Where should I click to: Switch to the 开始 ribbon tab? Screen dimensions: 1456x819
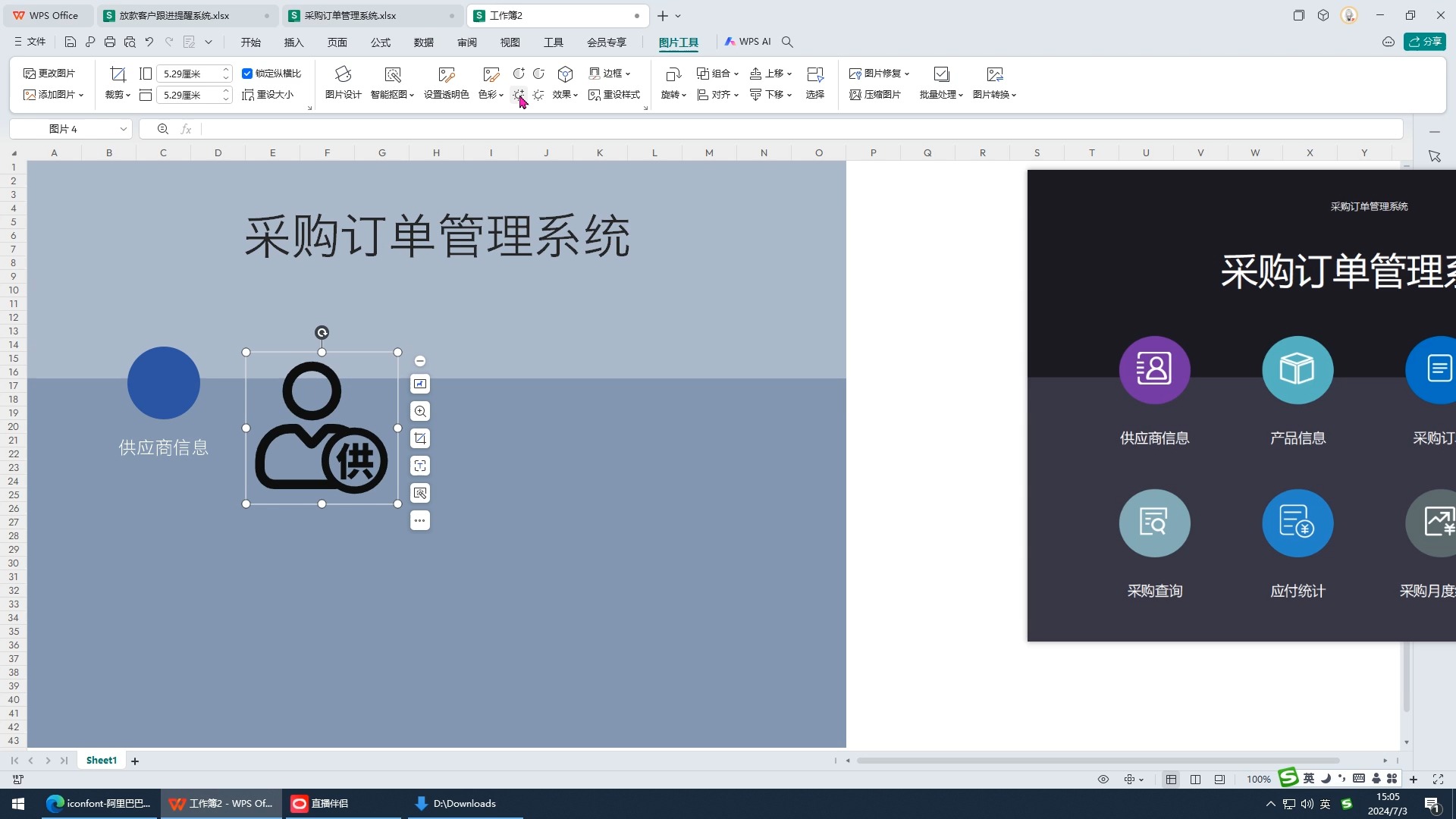250,42
